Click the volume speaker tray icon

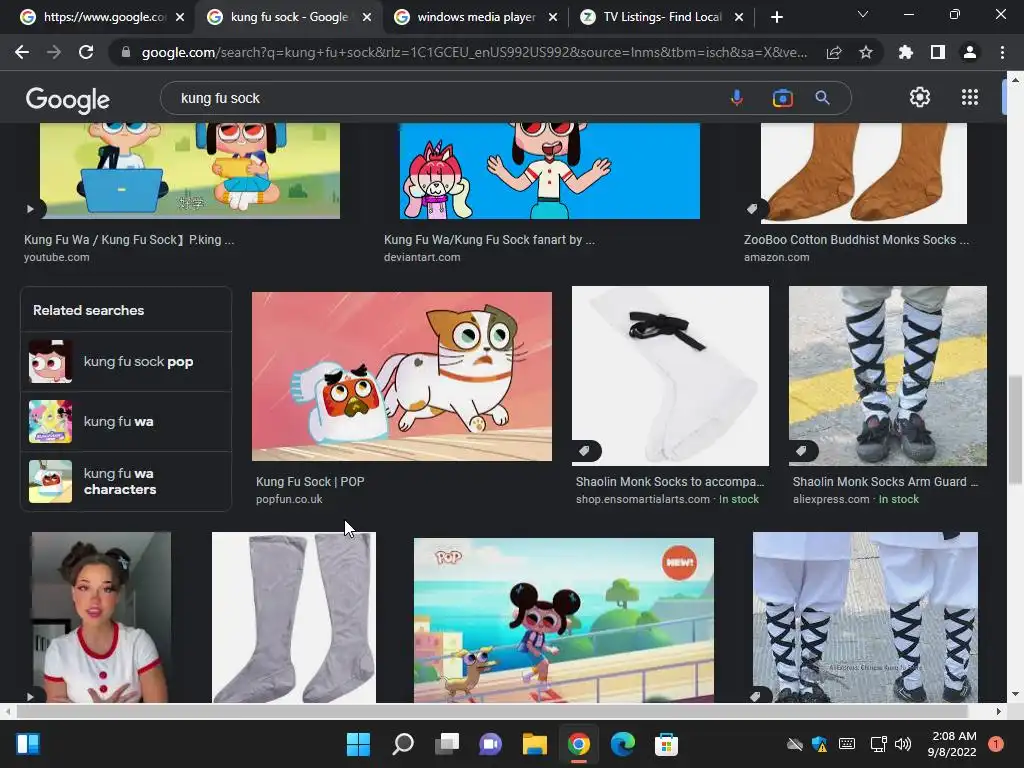(x=903, y=744)
